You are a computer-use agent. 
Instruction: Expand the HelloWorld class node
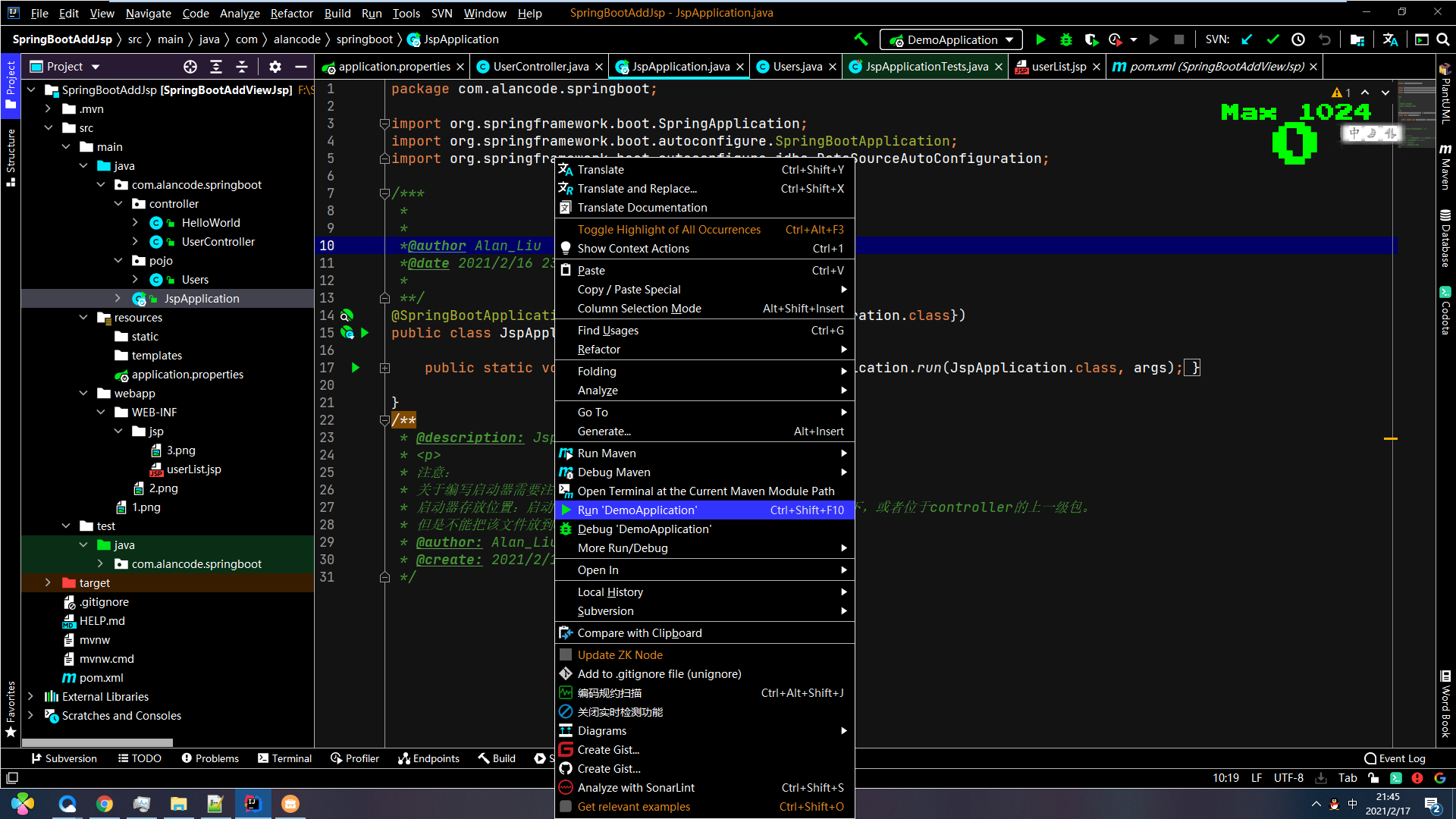(x=136, y=223)
